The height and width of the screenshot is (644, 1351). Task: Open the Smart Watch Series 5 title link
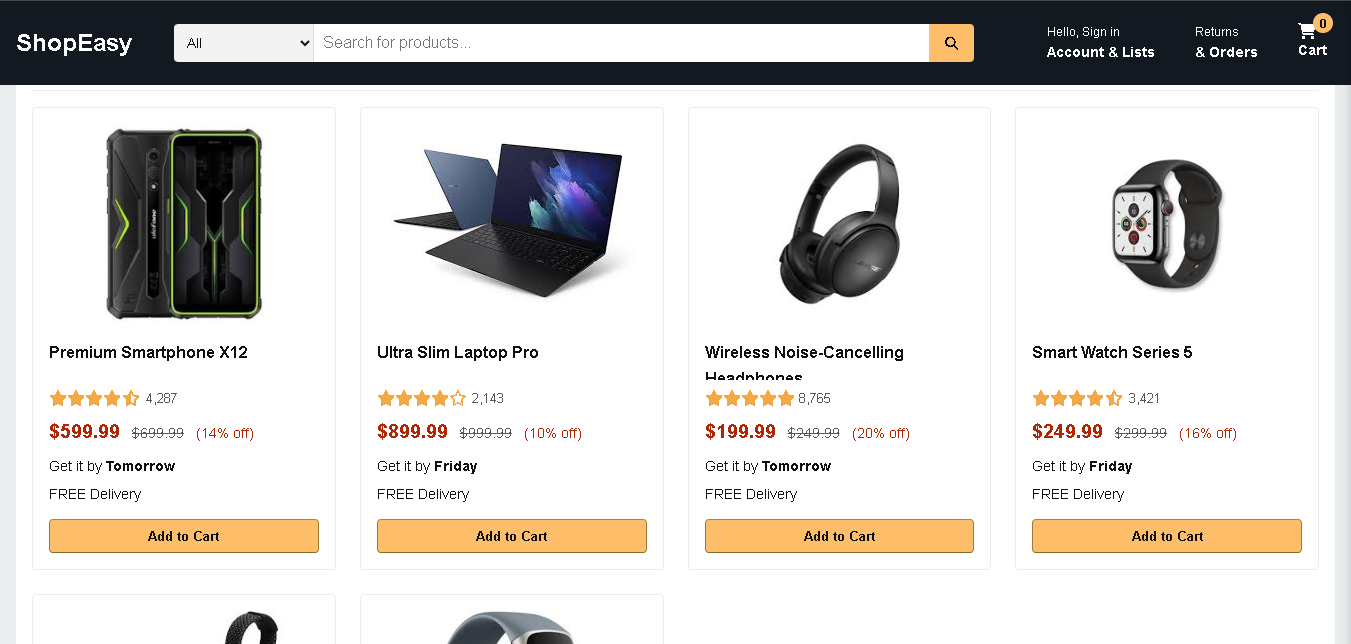1112,352
